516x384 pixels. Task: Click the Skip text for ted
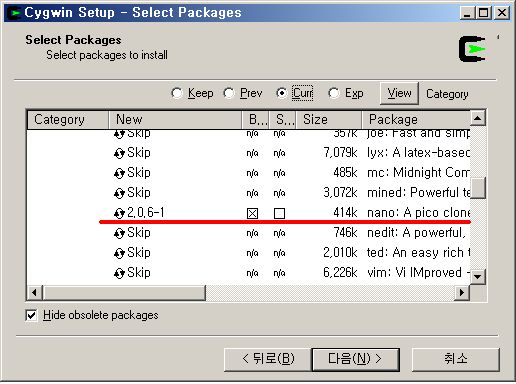(139, 253)
